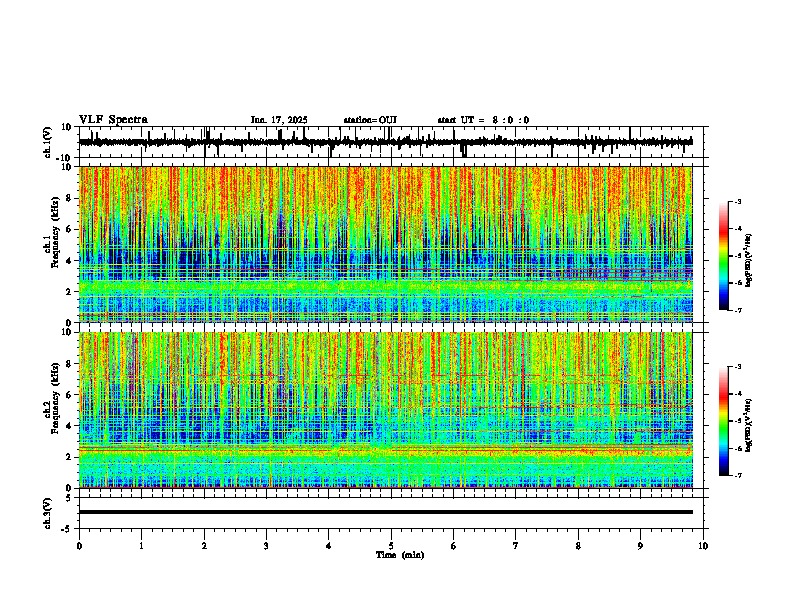Click the "-7" label on ch.2 color bar
Screen dimensions: 792x612
click(x=737, y=475)
